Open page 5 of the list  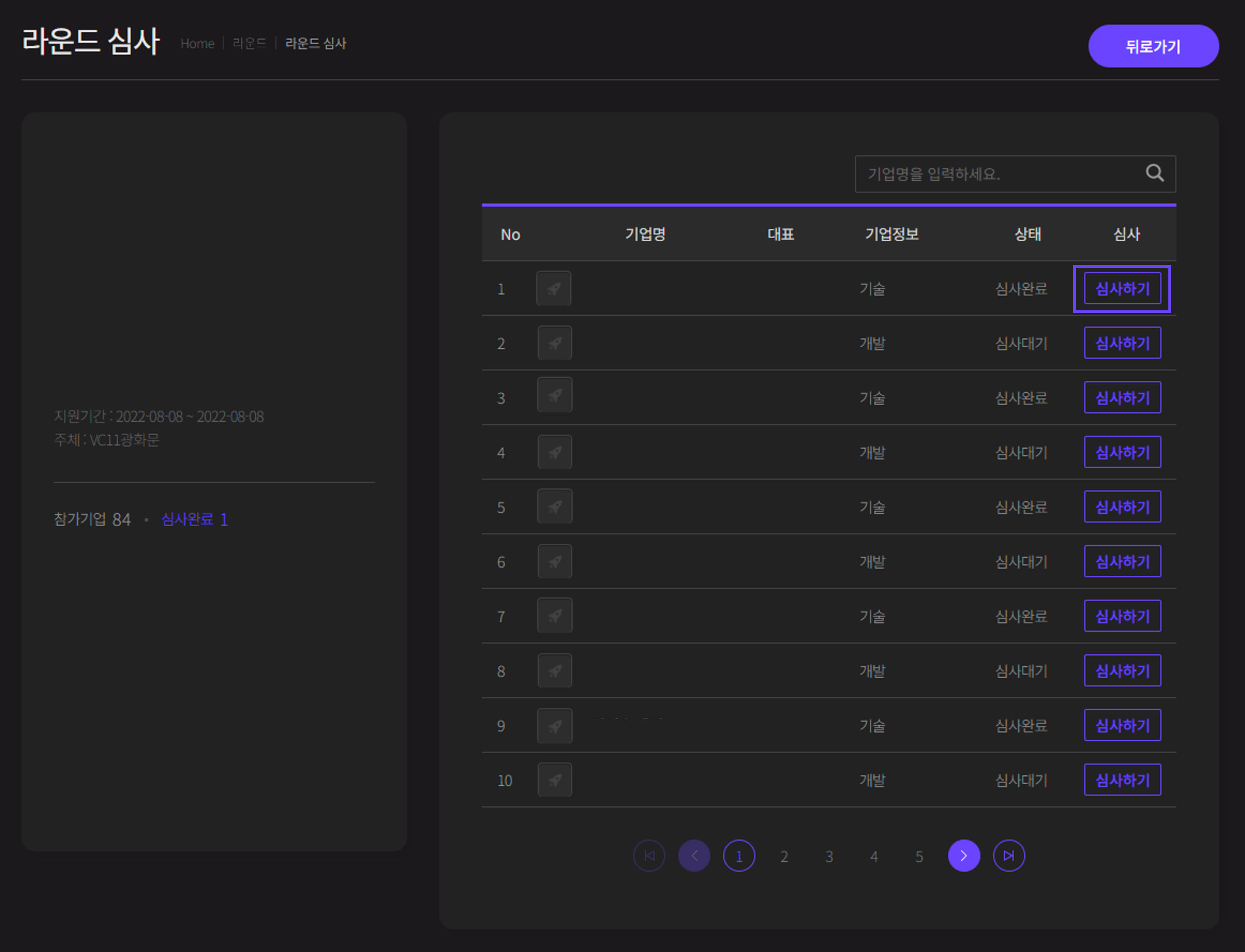[x=919, y=856]
